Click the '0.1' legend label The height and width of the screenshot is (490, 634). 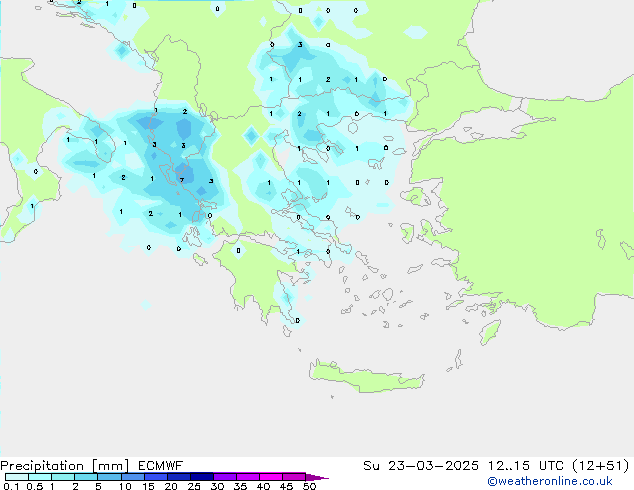tap(11, 486)
